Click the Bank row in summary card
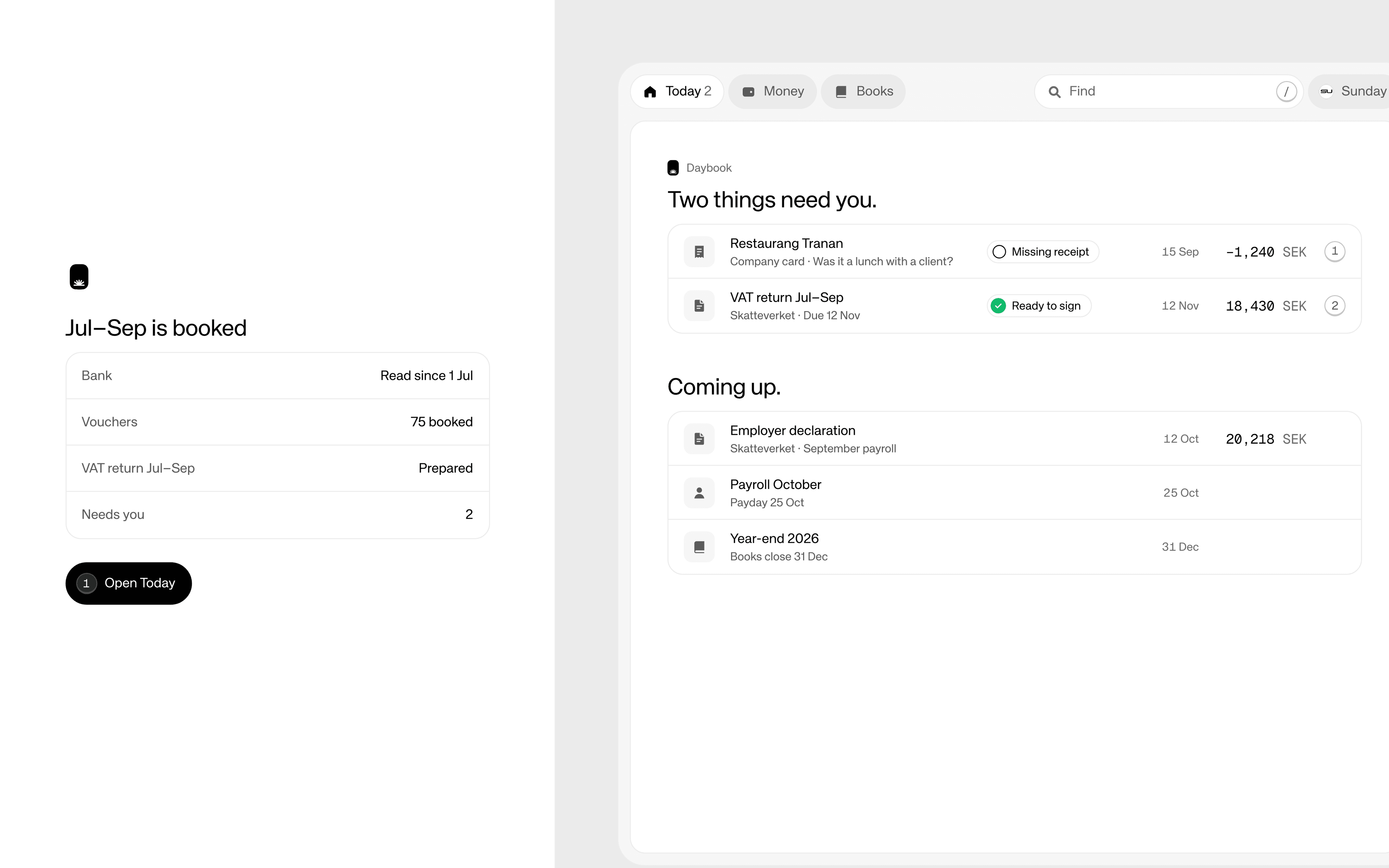The width and height of the screenshot is (1389, 868). (278, 375)
